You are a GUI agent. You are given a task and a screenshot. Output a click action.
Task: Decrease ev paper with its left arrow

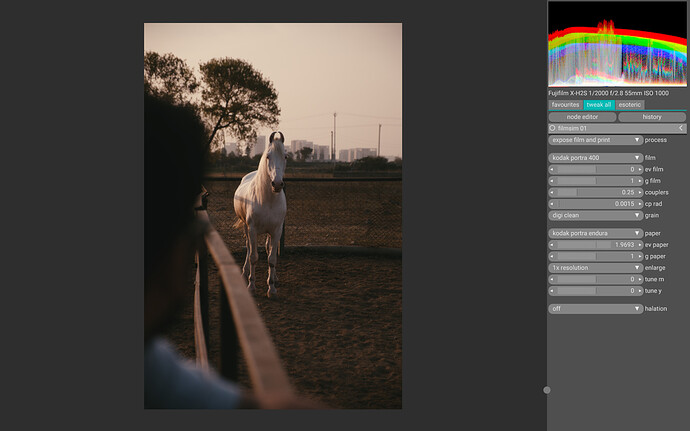(x=552, y=245)
